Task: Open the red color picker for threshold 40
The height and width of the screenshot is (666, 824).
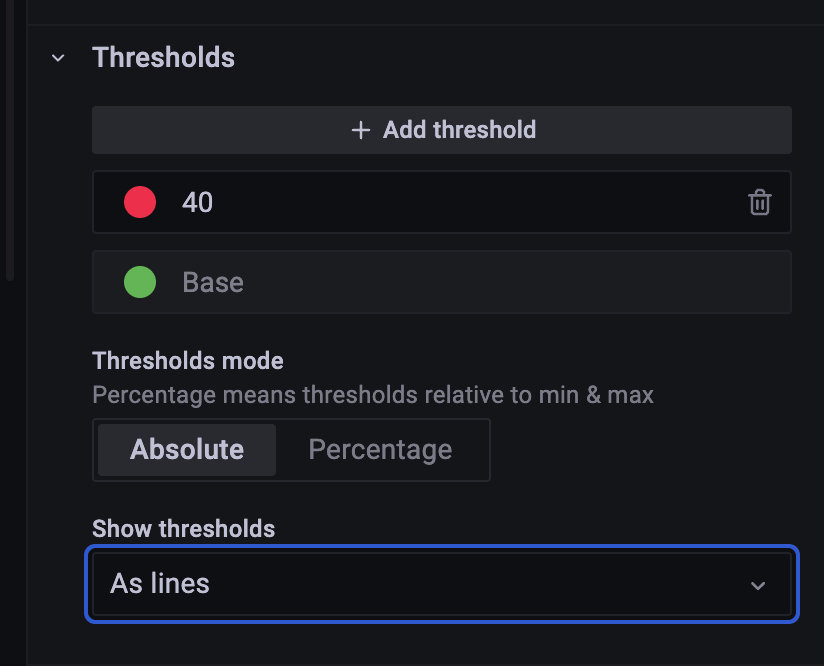Action: 140,202
